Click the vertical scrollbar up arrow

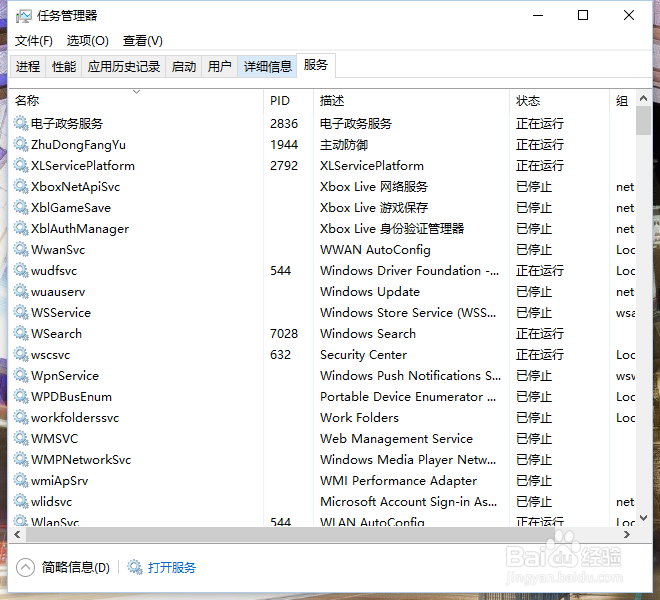[643, 98]
